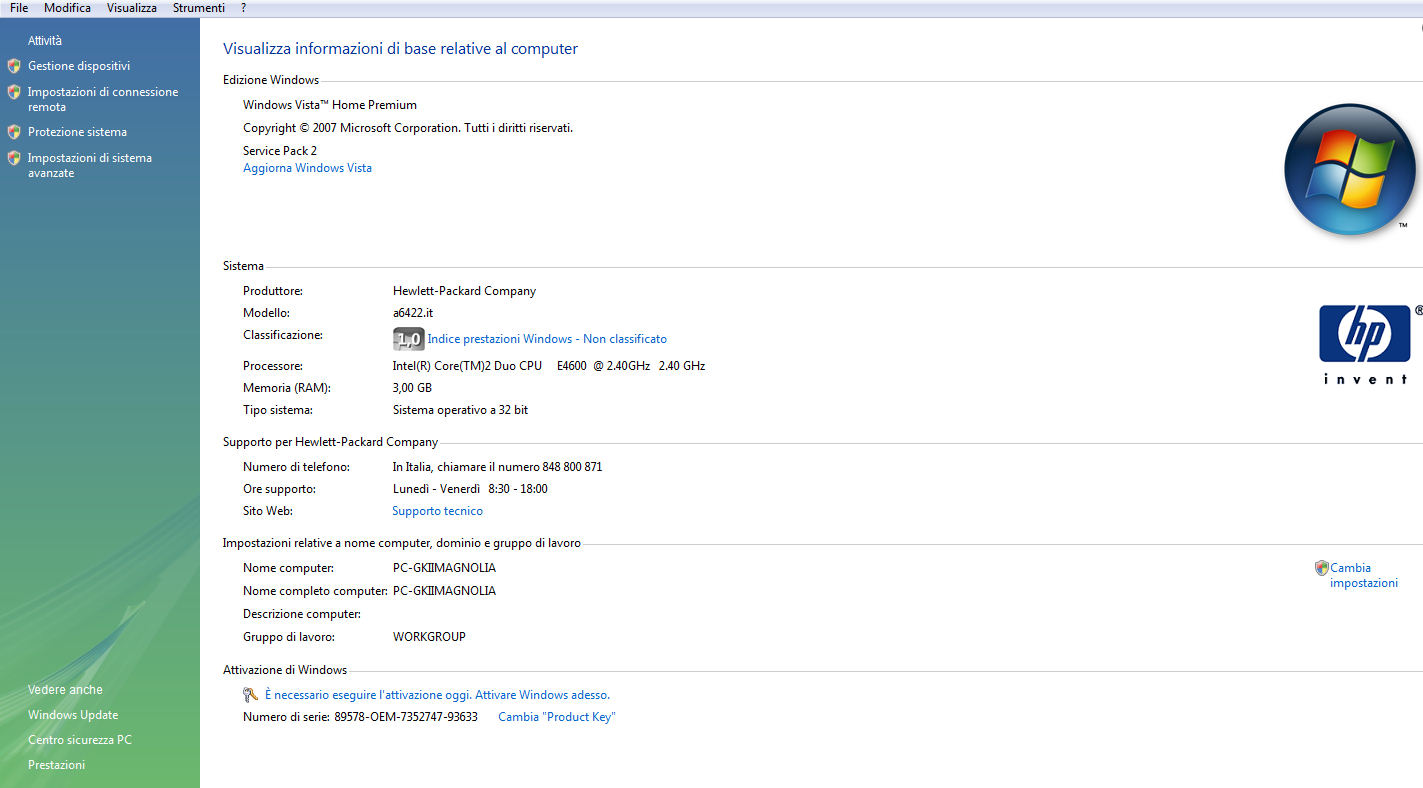The image size is (1423, 788).
Task: Click shield icon next to Impostazioni di sistema avanzate
Action: 14,158
